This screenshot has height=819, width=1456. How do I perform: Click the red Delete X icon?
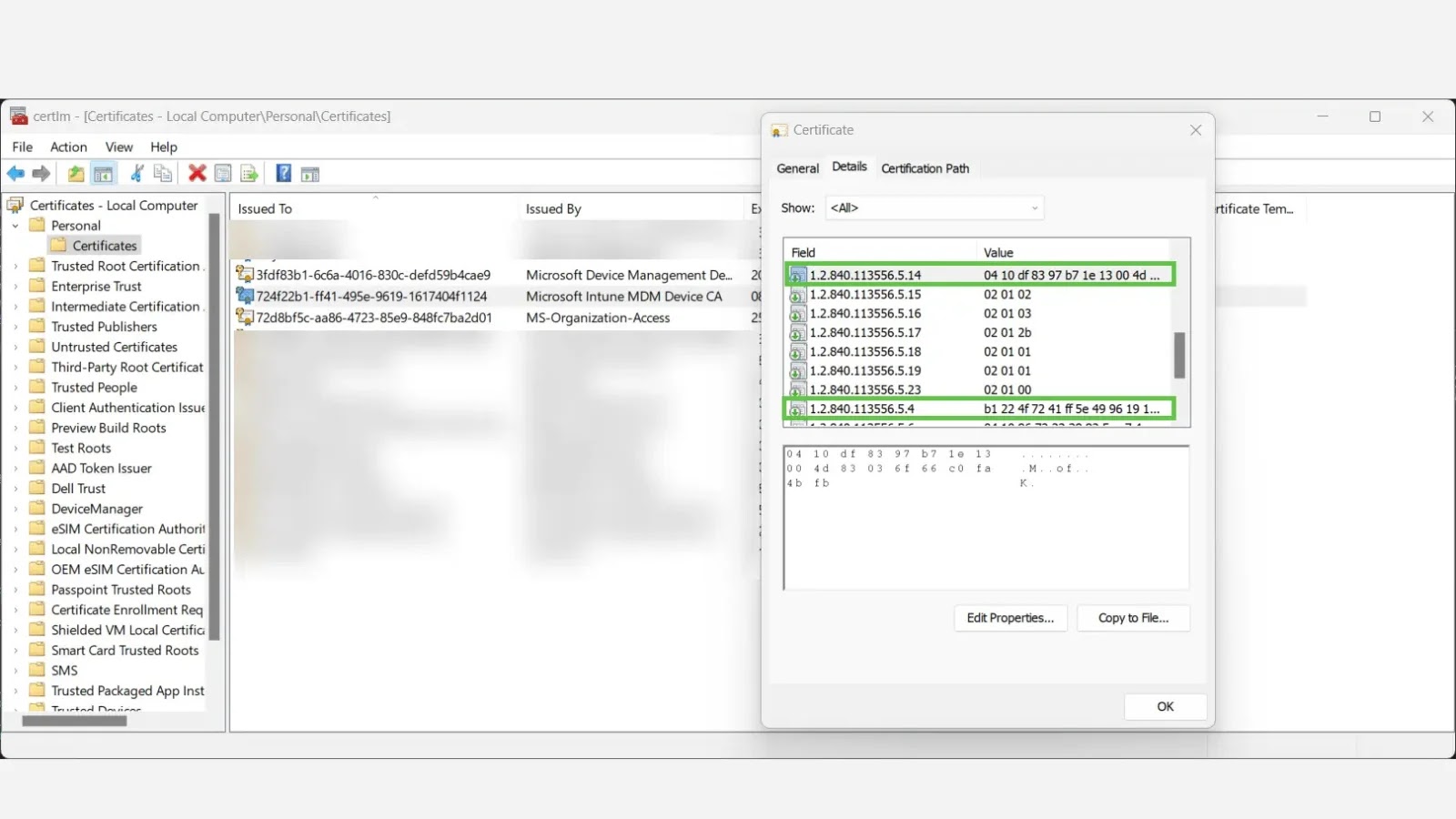click(x=195, y=173)
